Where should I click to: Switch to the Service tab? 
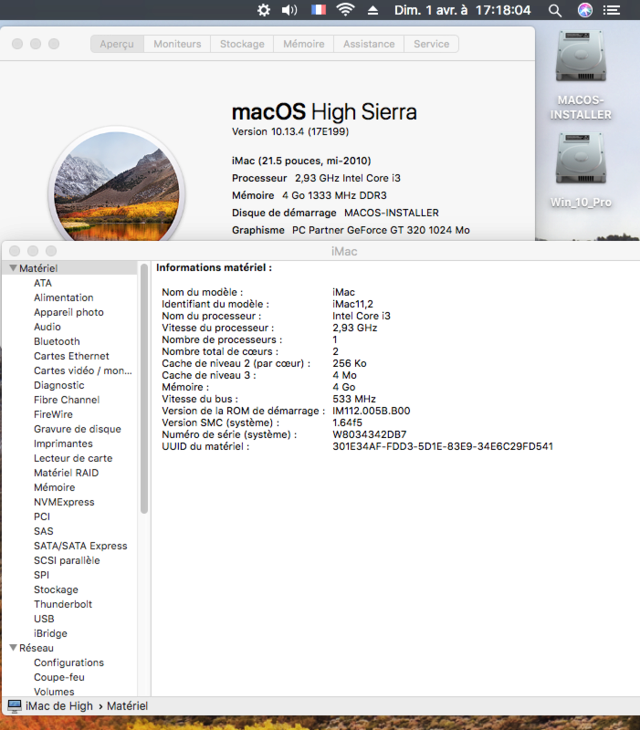pyautogui.click(x=431, y=44)
